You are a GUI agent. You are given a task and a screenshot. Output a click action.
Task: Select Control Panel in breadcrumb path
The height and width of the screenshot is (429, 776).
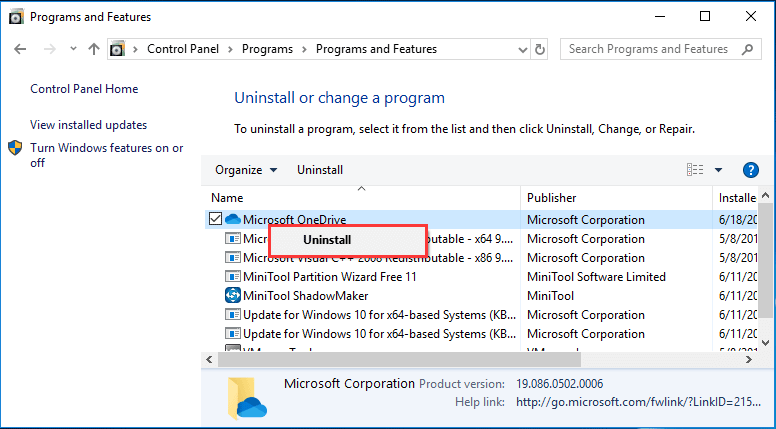point(183,49)
